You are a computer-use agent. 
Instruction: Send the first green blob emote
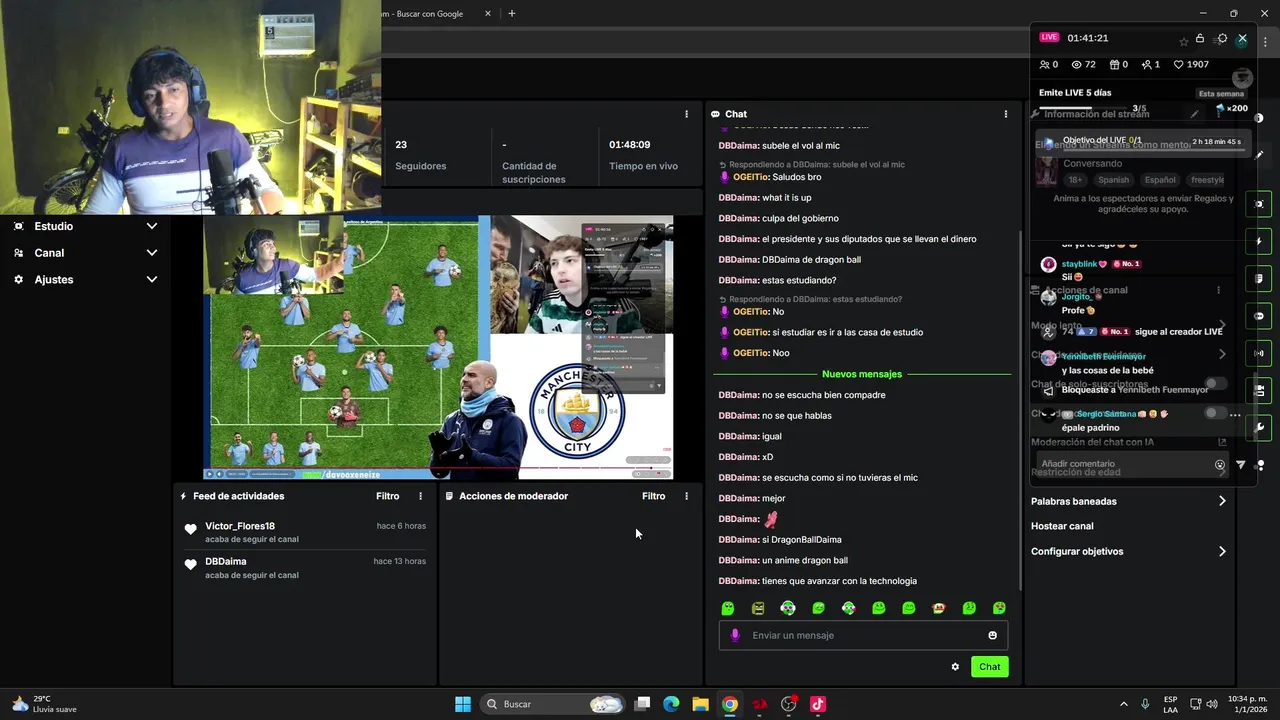click(728, 608)
